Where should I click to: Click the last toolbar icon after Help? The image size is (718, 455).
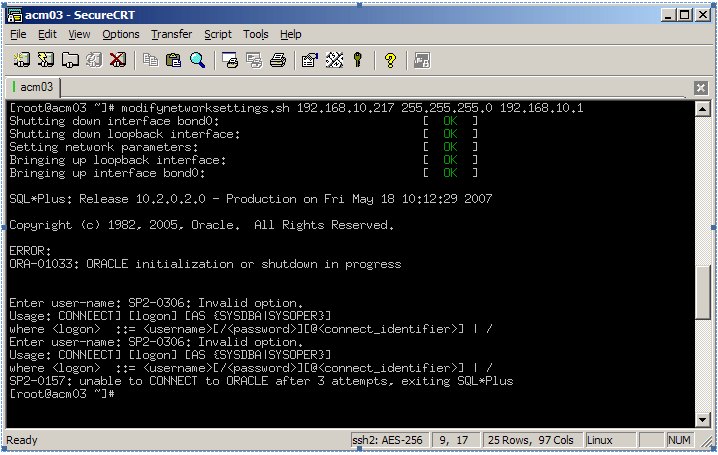pos(422,60)
